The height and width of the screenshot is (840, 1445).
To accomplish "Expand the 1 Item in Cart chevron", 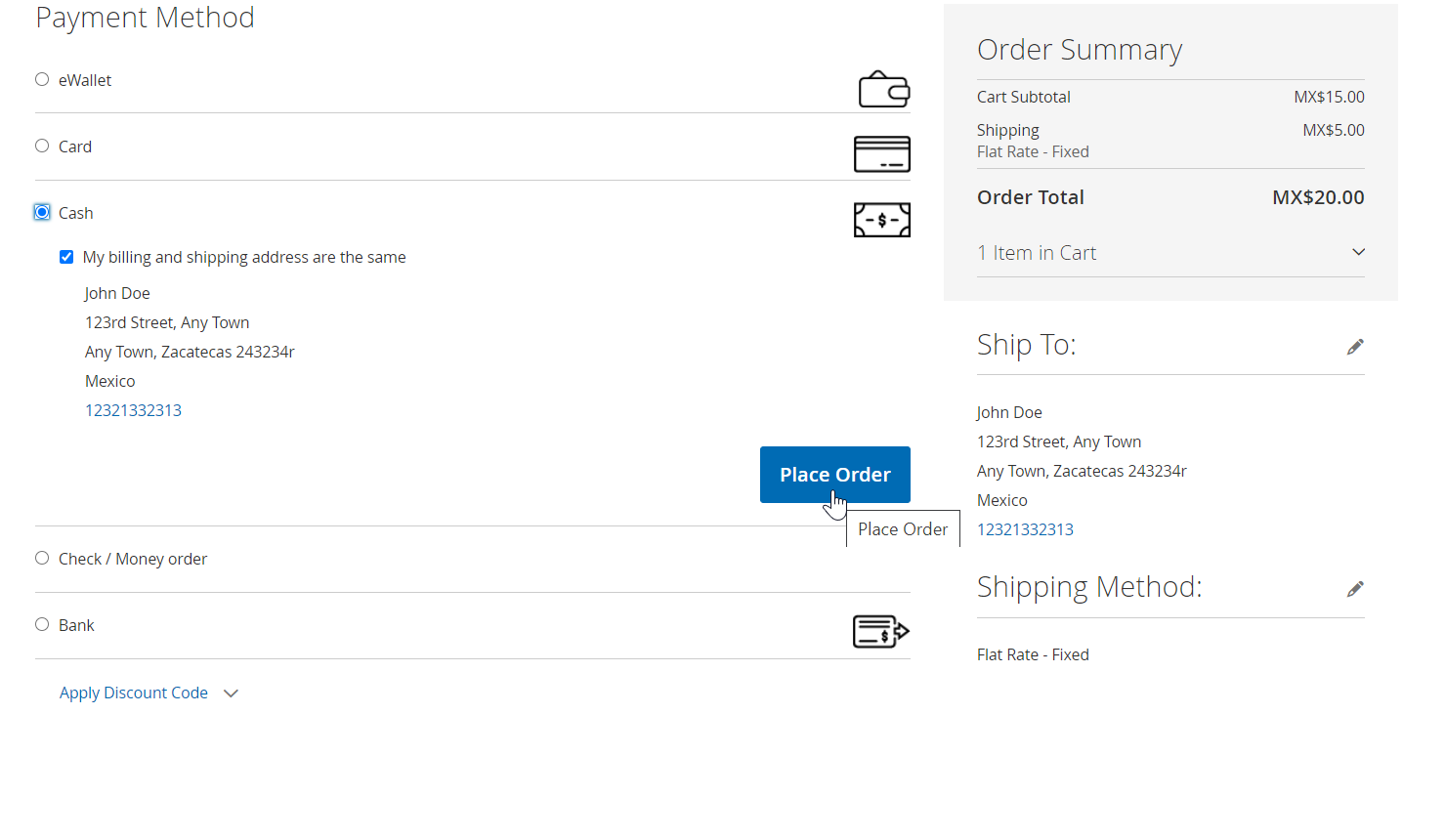I will [x=1357, y=253].
